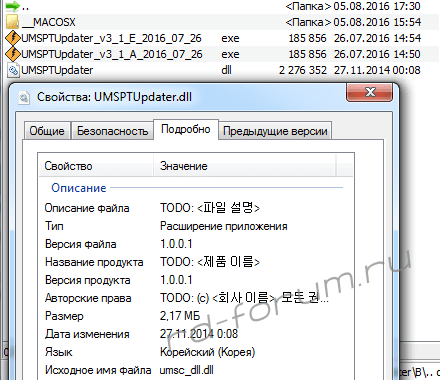Click the properties dialog title icon
440x380 pixels.
click(x=24, y=97)
